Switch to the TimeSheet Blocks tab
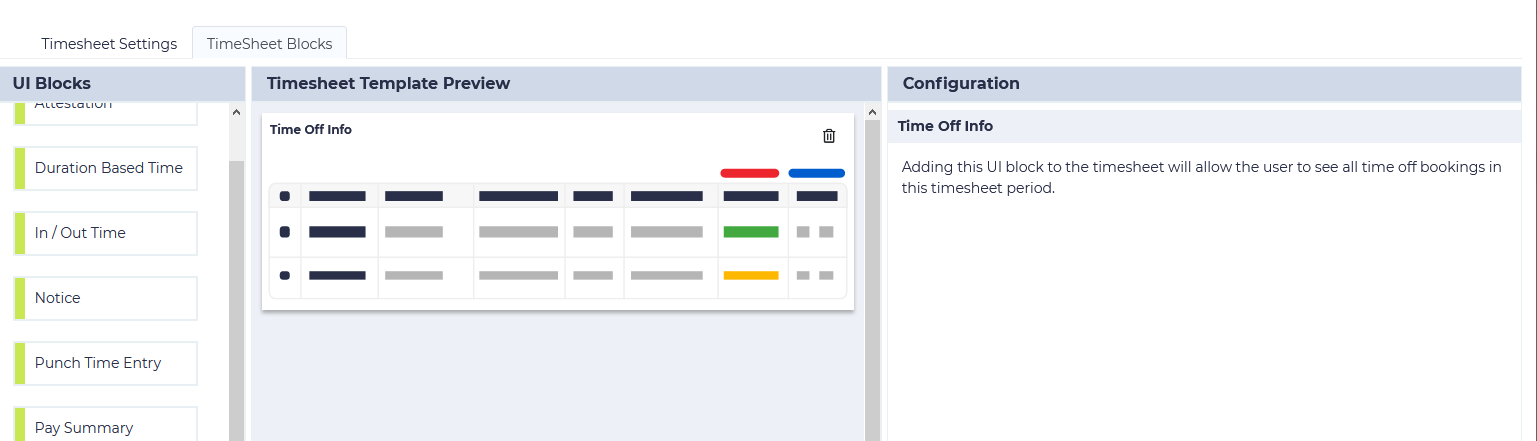 [x=269, y=44]
